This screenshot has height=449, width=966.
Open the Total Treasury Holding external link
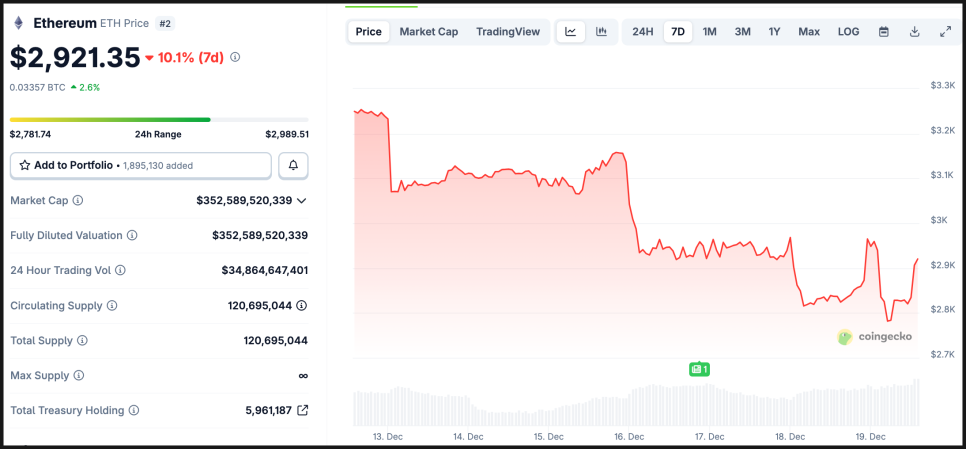[303, 410]
